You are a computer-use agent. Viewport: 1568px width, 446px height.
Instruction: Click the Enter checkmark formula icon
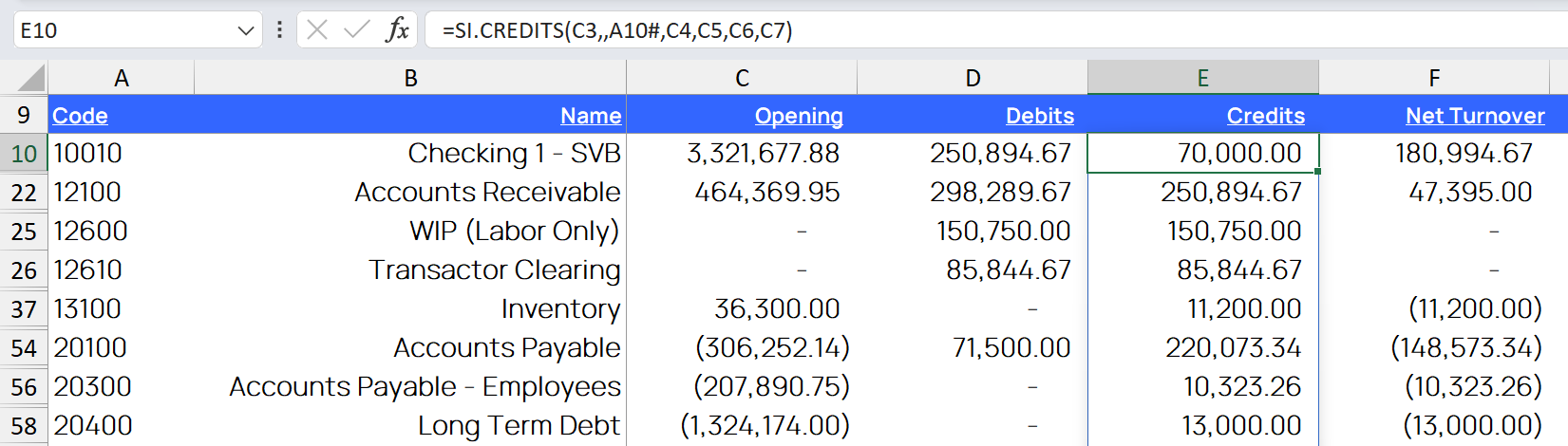pyautogui.click(x=357, y=30)
